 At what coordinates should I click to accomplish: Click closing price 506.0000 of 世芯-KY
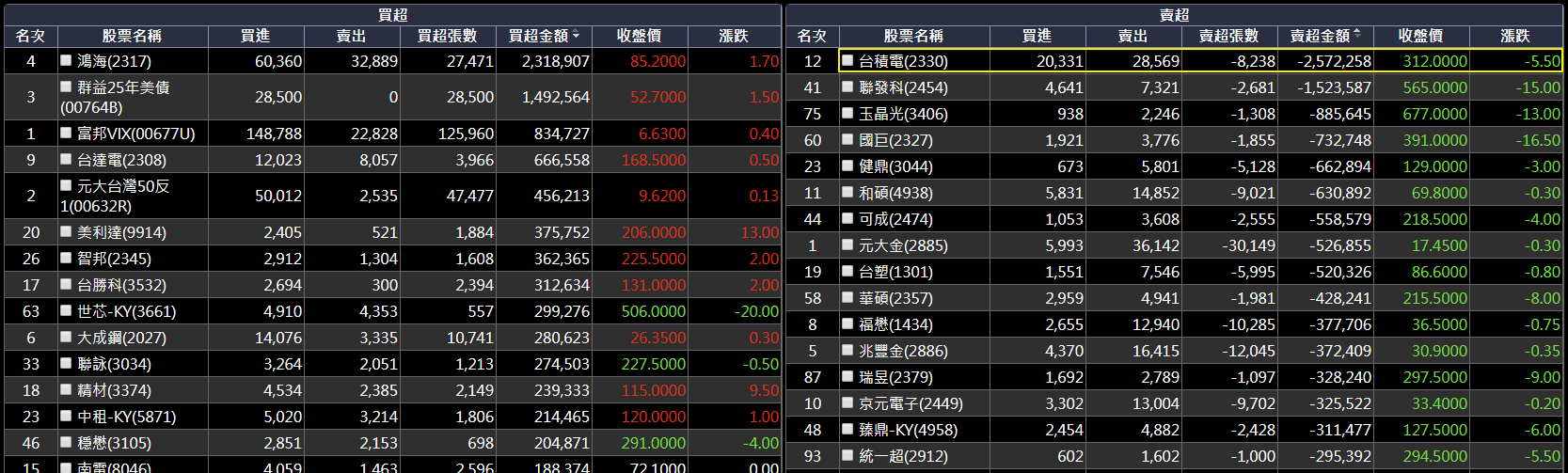coord(654,311)
